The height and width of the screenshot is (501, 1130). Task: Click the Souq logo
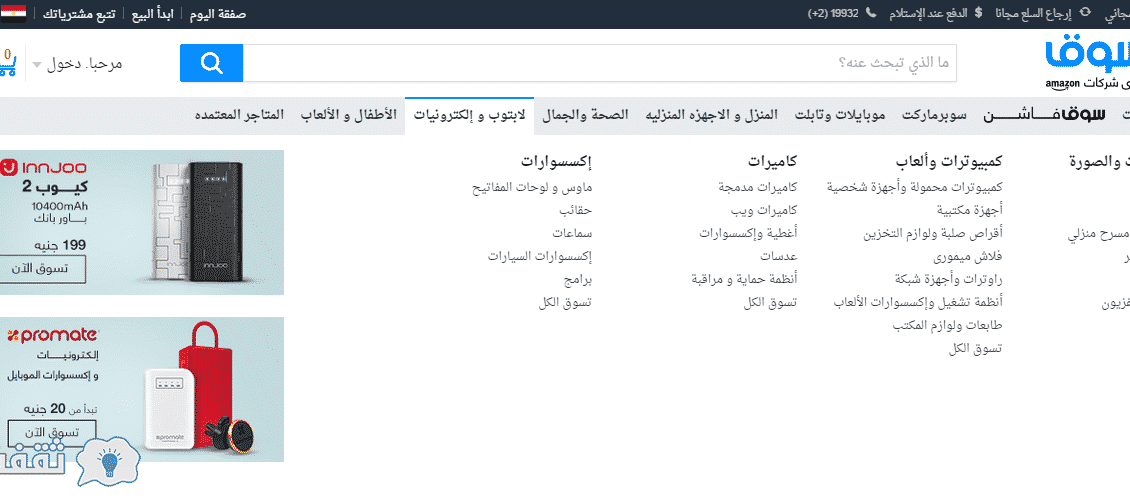click(1088, 64)
